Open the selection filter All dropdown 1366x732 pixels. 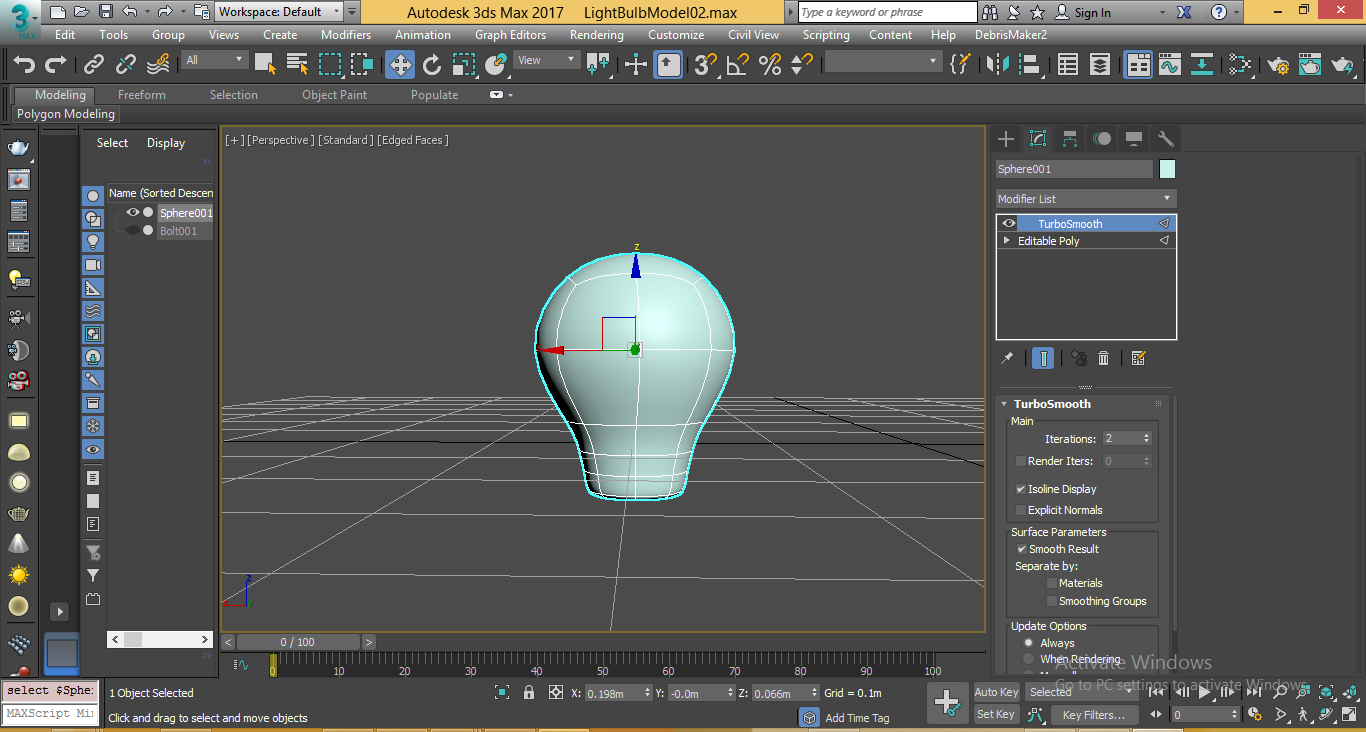point(215,60)
